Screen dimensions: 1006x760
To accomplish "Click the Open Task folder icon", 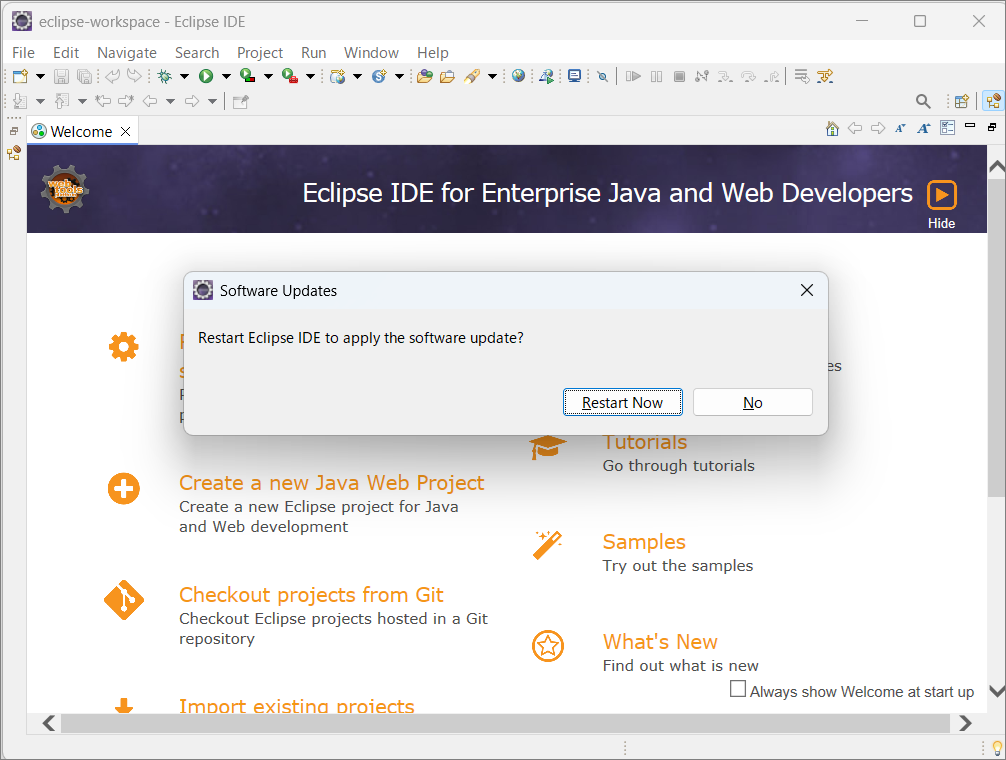I will click(447, 76).
